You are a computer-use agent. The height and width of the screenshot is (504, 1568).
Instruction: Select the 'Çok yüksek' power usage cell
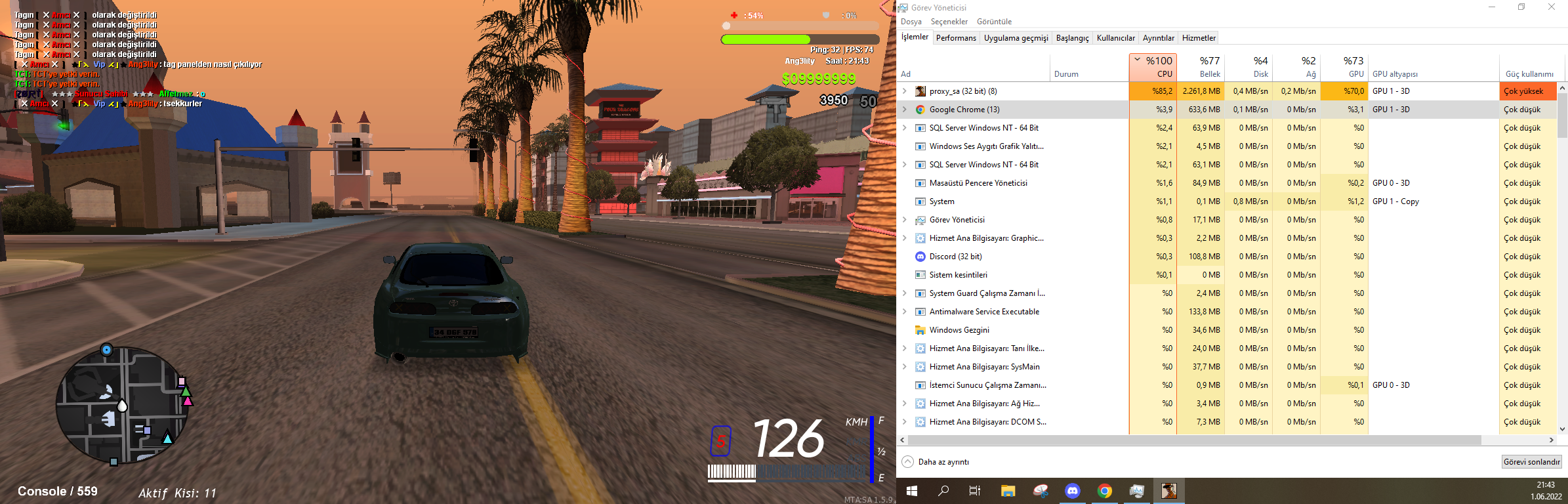(1528, 91)
